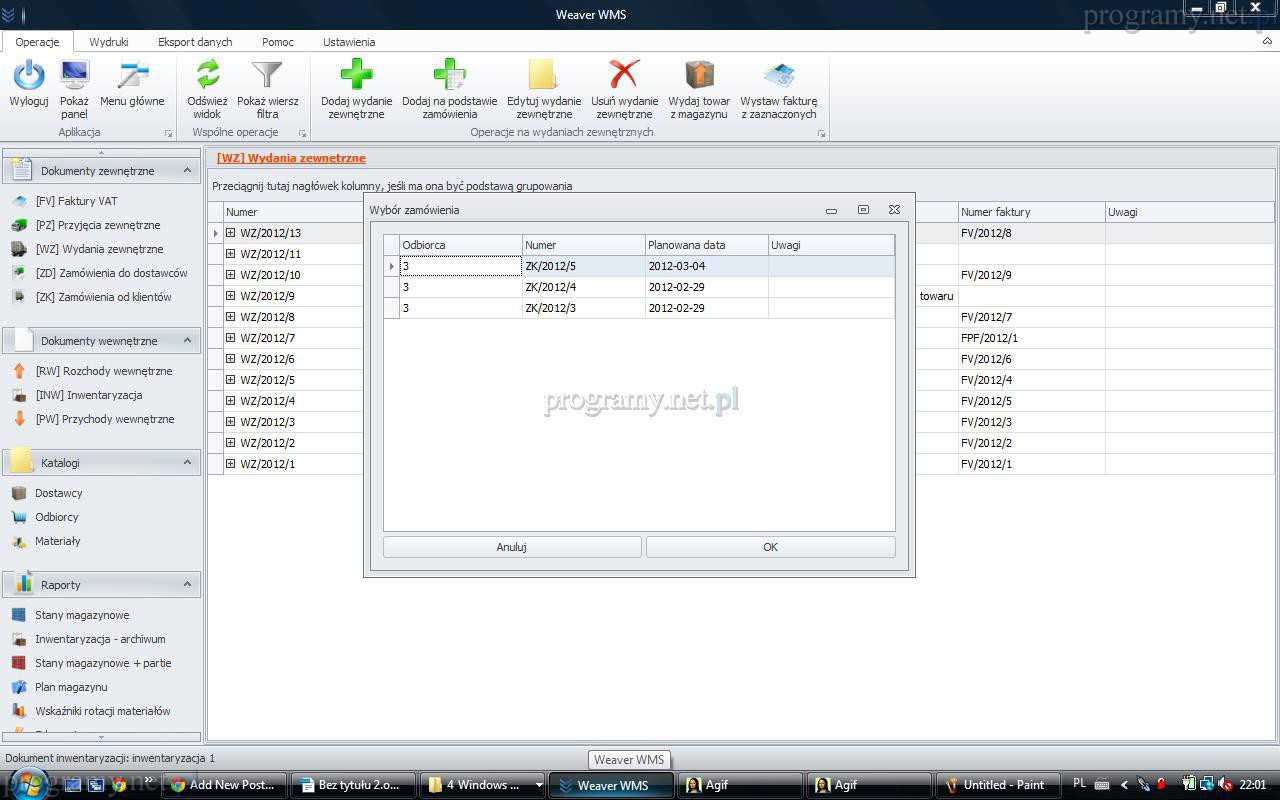Open Menu główne from the ribbon
Image resolution: width=1280 pixels, height=800 pixels.
tap(132, 76)
